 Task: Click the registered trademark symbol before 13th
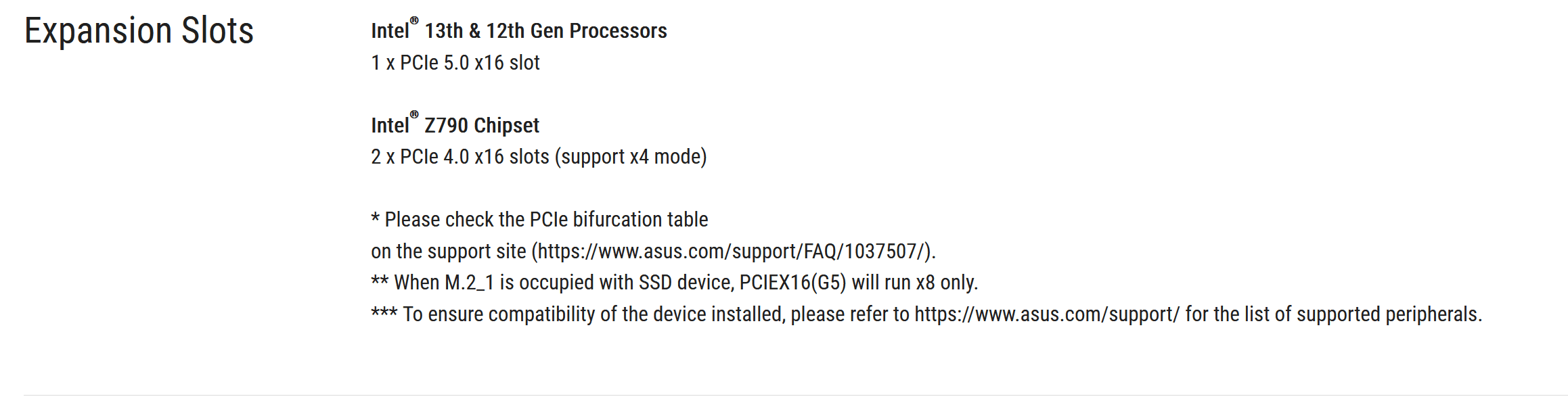pos(414,21)
